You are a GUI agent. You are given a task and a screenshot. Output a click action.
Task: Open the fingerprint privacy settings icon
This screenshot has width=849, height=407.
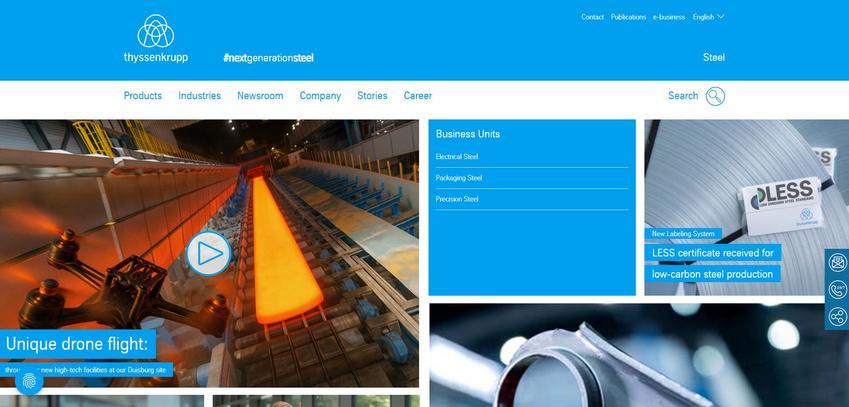tap(29, 381)
